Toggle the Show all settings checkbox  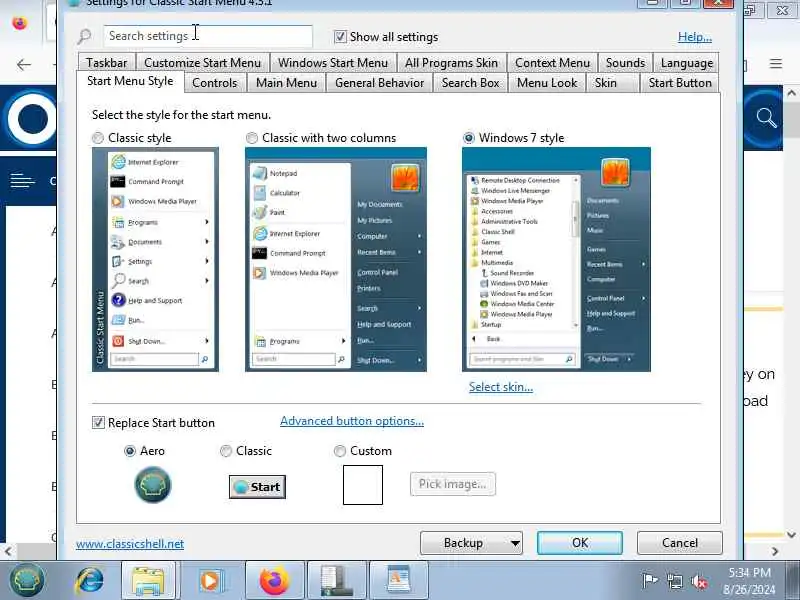(340, 37)
